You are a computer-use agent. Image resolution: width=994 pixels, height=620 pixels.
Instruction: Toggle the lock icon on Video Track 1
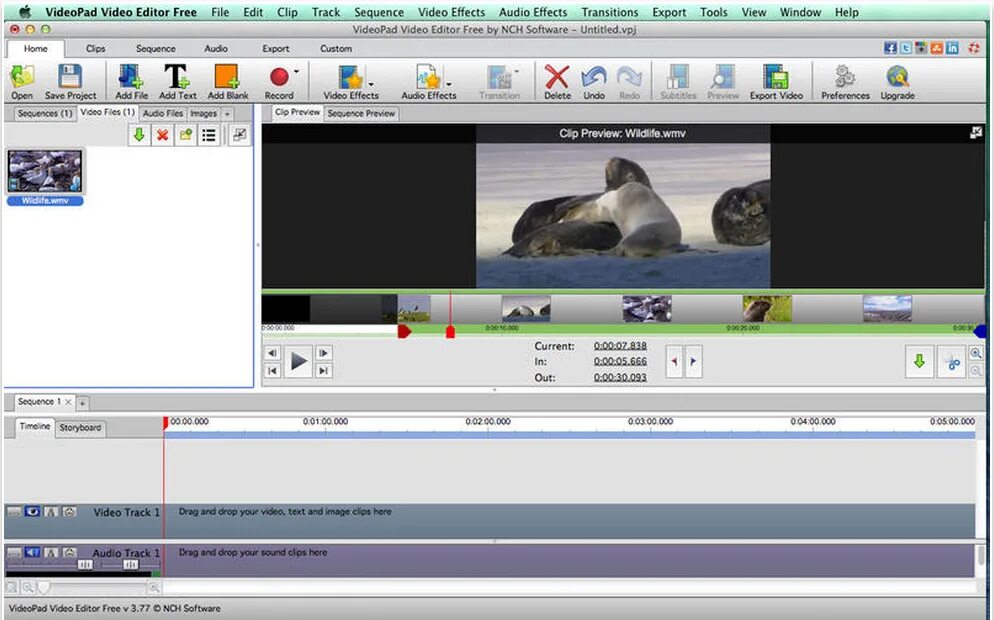(x=70, y=512)
